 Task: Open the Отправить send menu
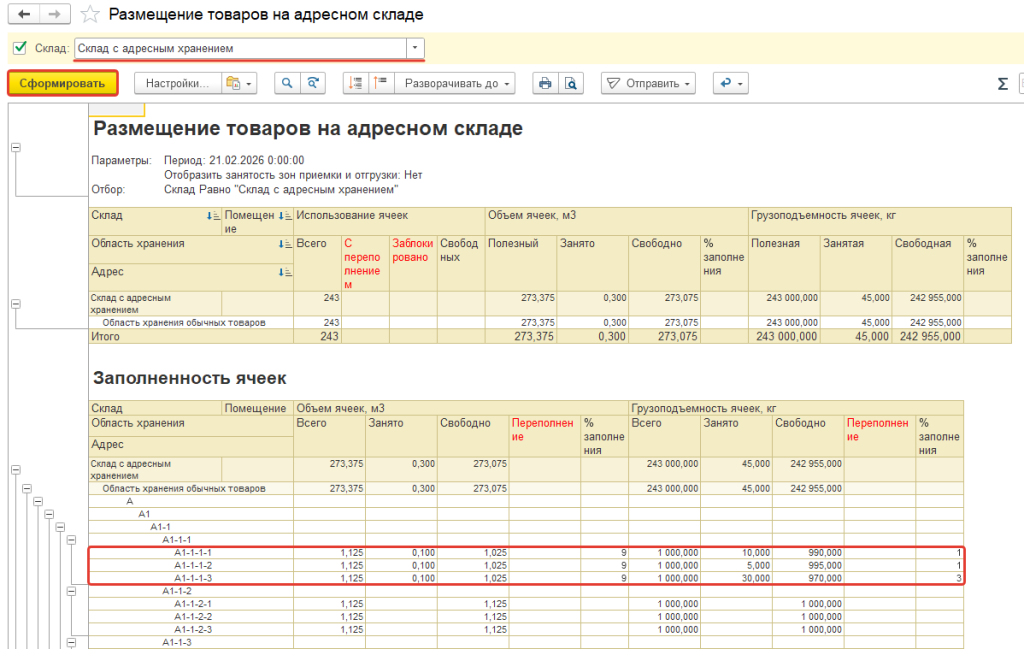[x=648, y=84]
